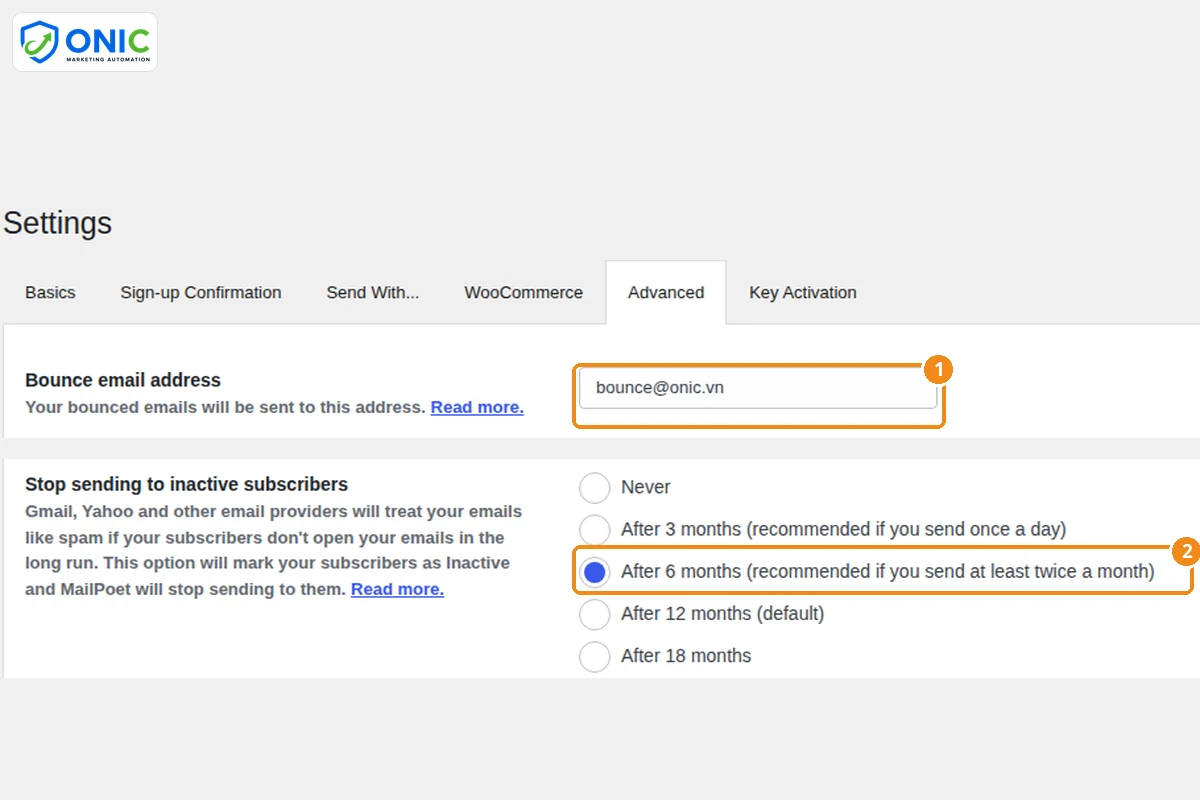Viewport: 1200px width, 800px height.
Task: Click the Settings page heading
Action: 58,223
